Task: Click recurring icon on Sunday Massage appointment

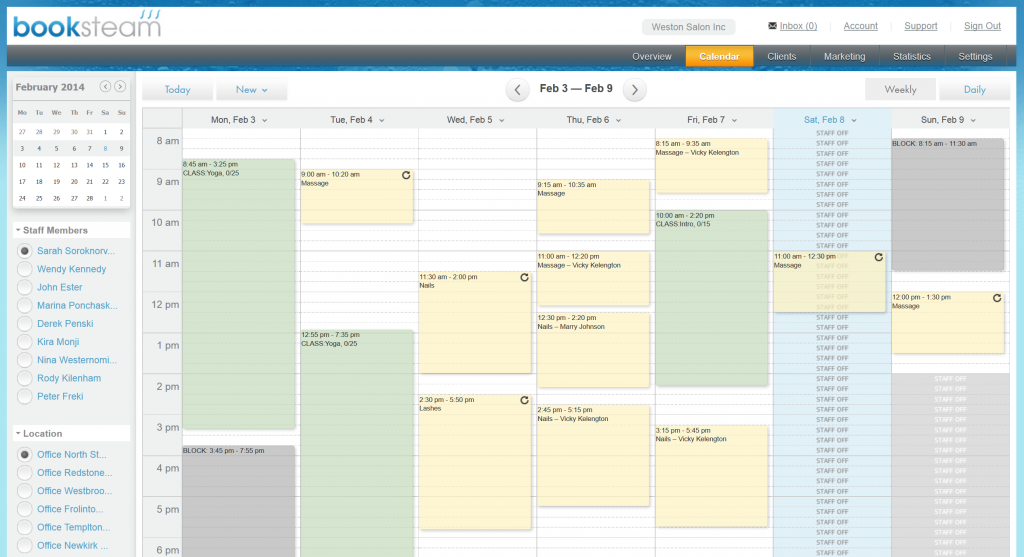Action: tap(996, 298)
